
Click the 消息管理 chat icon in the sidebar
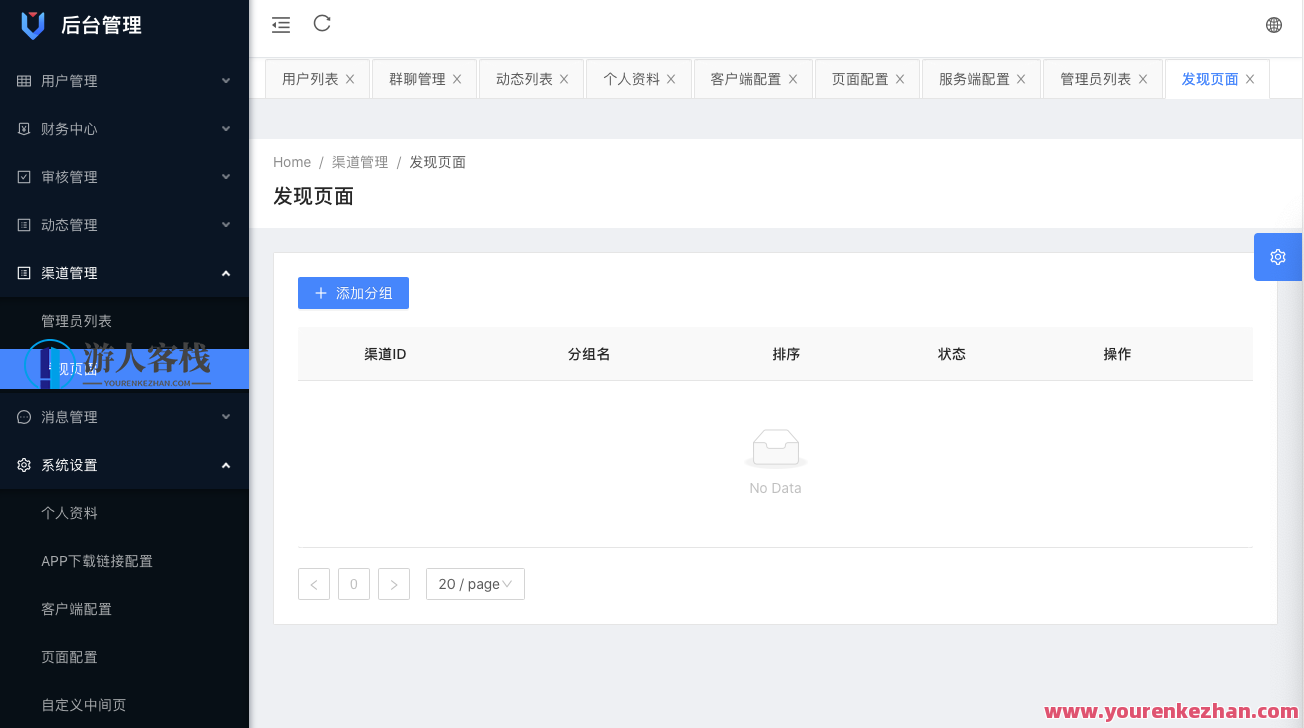pos(22,416)
